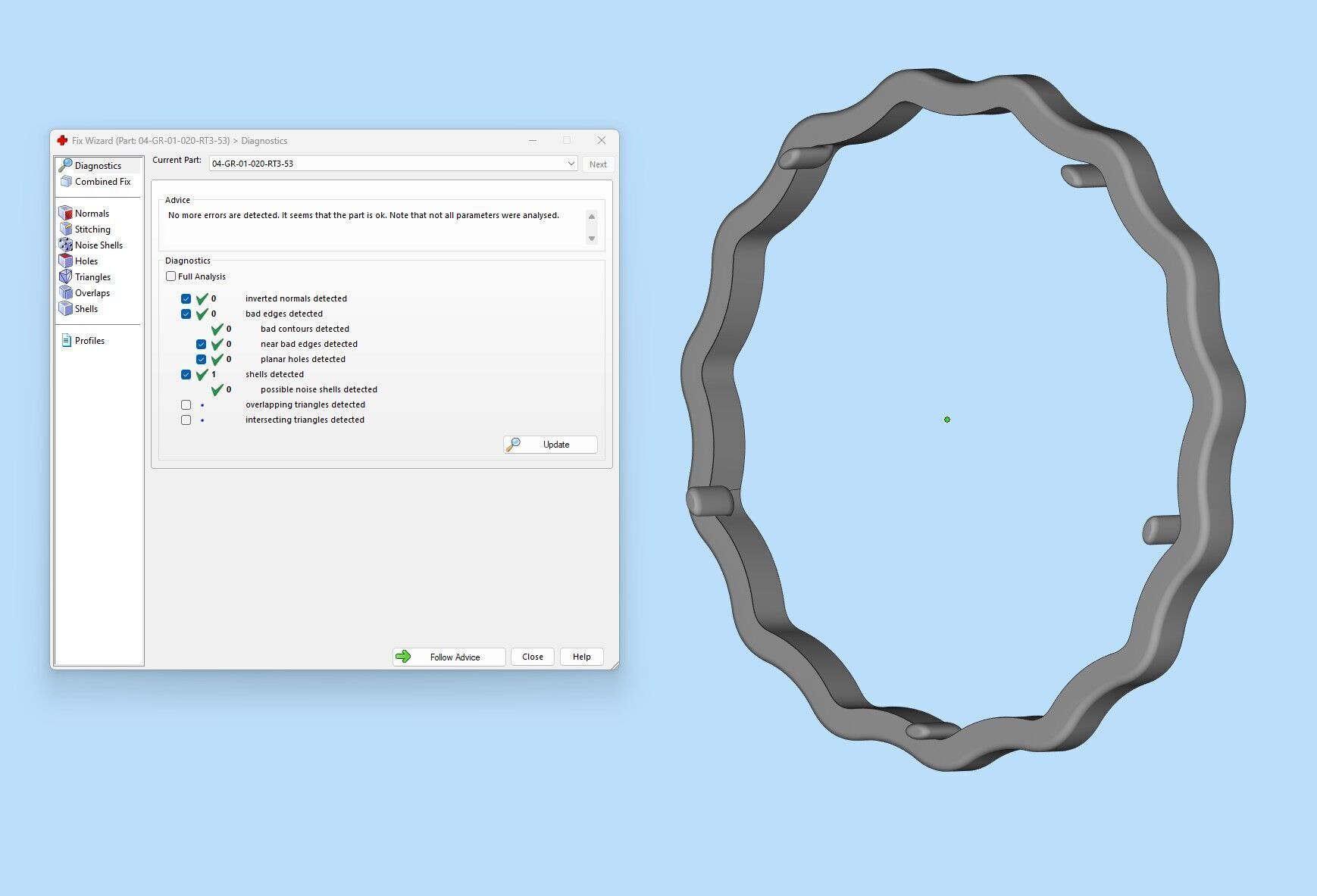1317x896 pixels.
Task: Open the Overlaps fix icon
Action: 66,293
